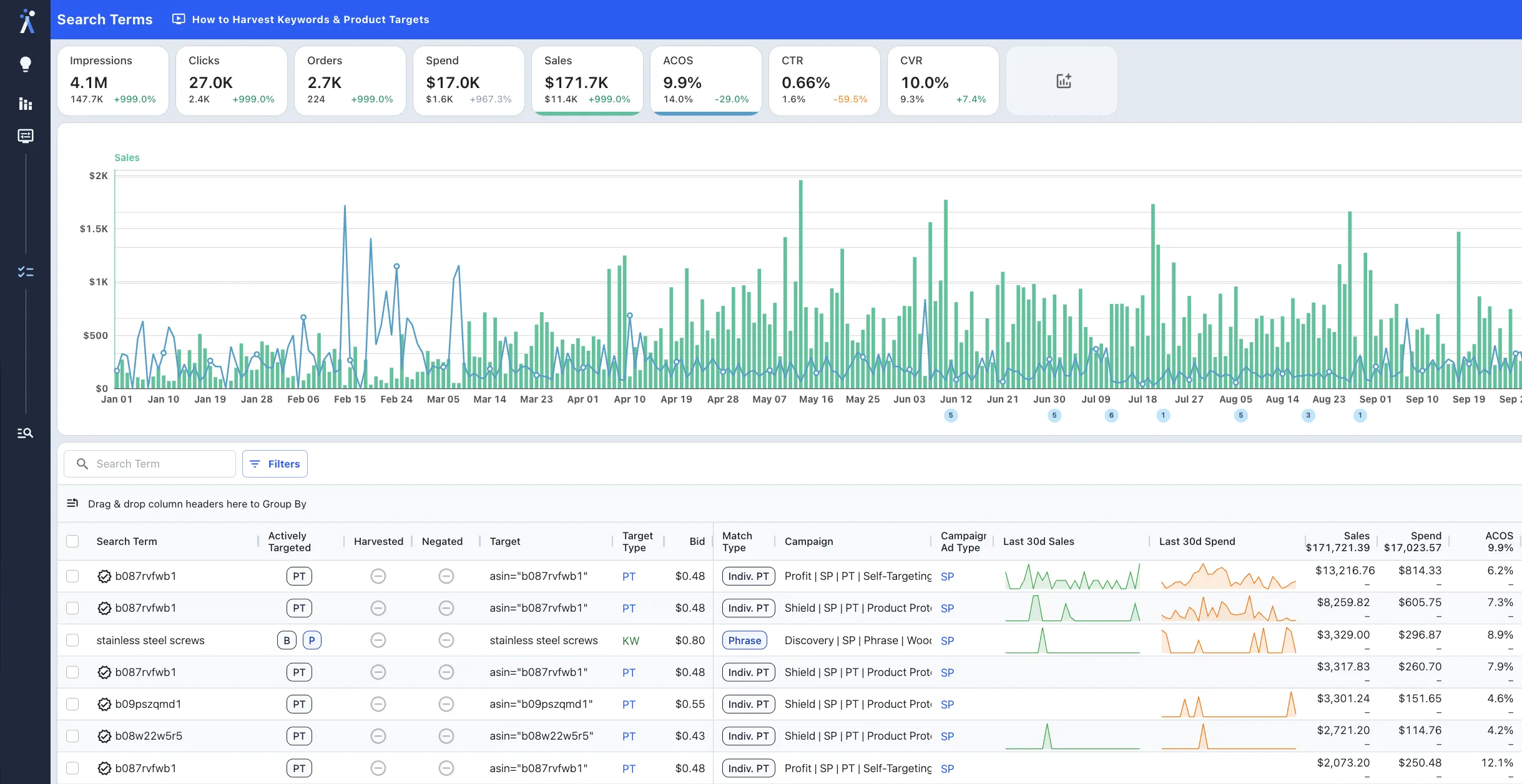Select the ACOS metric card
This screenshot has width=1522, height=784.
[x=705, y=80]
